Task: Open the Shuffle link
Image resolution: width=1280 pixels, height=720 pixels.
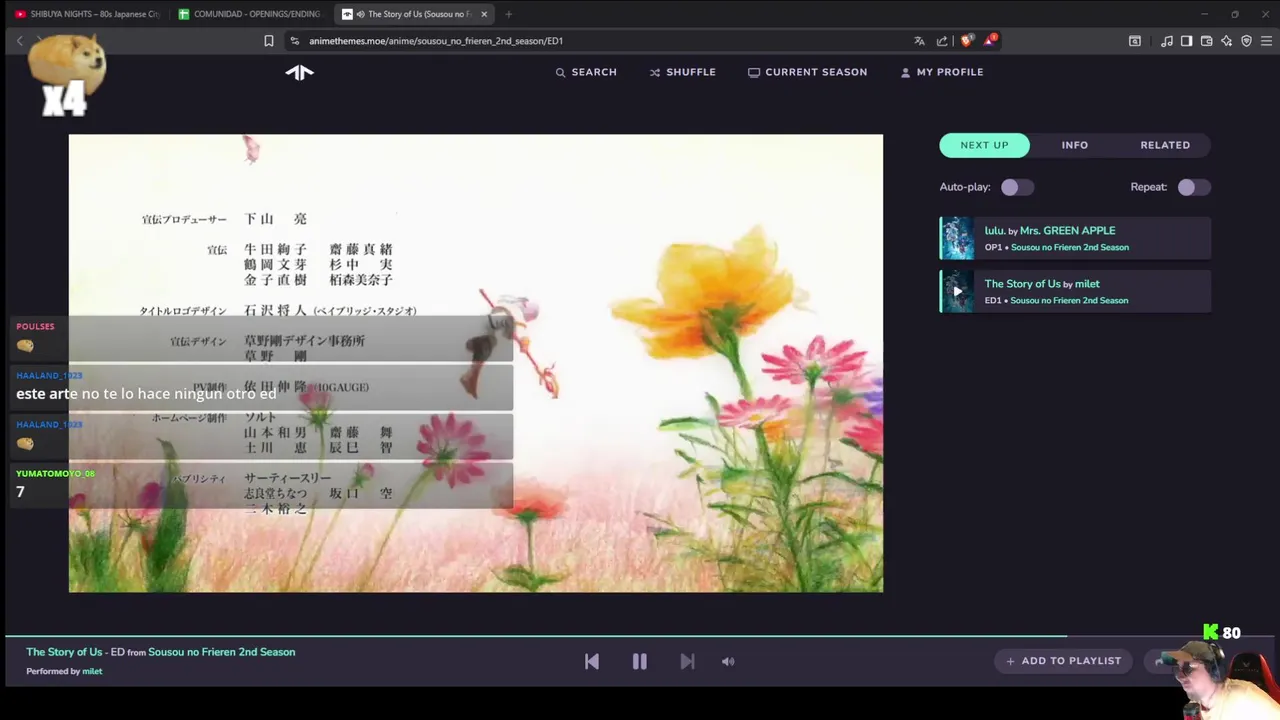Action: click(x=682, y=72)
